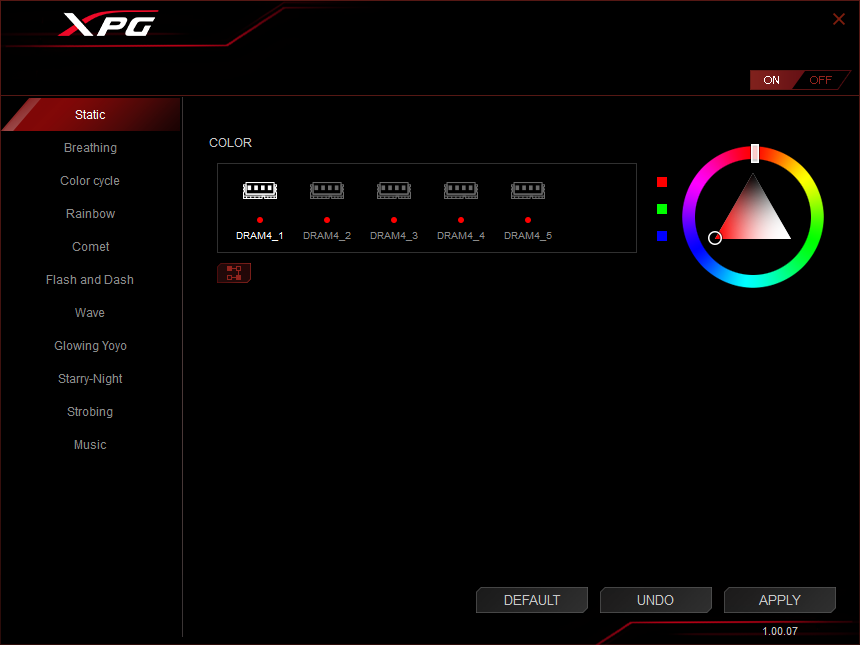Pick the red preset color swatch
Image resolution: width=860 pixels, height=645 pixels.
(x=662, y=182)
